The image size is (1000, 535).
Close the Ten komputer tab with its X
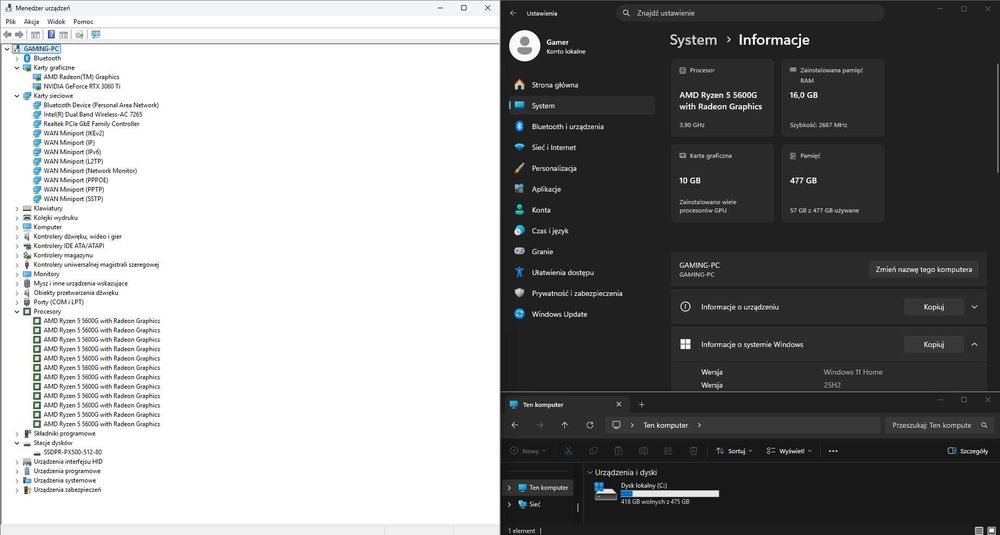(618, 404)
